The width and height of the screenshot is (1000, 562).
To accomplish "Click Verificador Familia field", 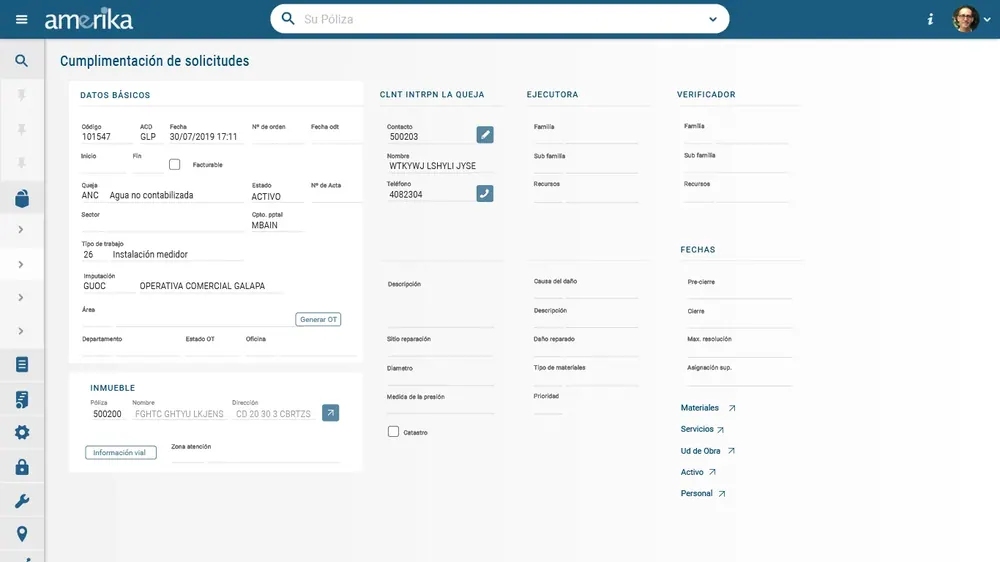I will click(x=736, y=135).
